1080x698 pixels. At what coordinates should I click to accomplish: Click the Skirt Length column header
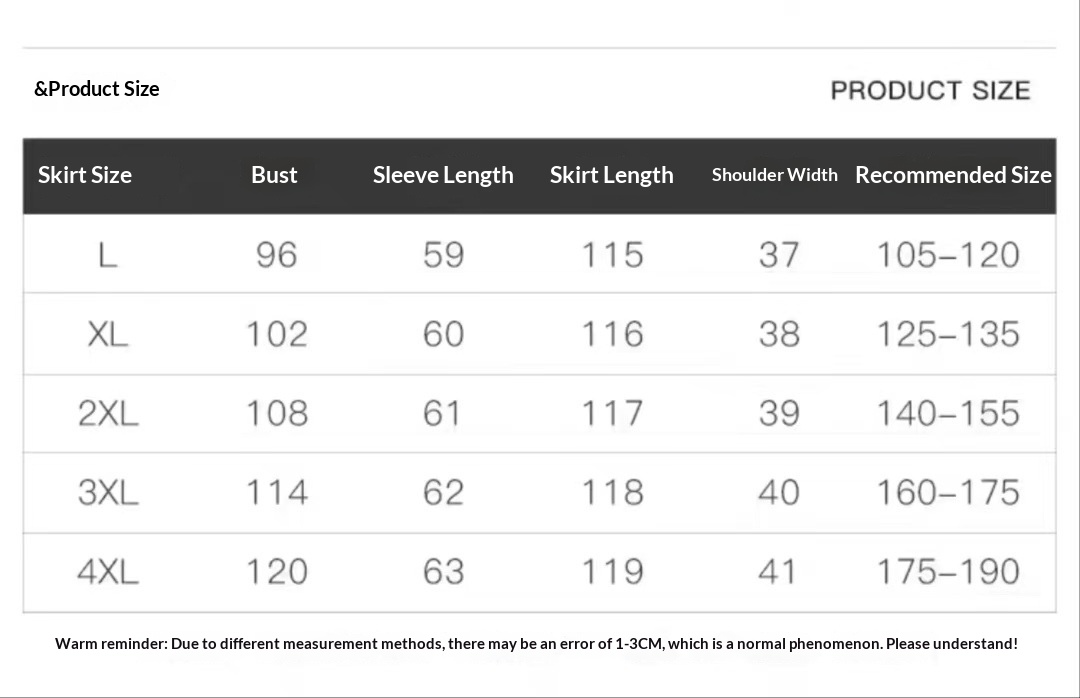point(611,175)
